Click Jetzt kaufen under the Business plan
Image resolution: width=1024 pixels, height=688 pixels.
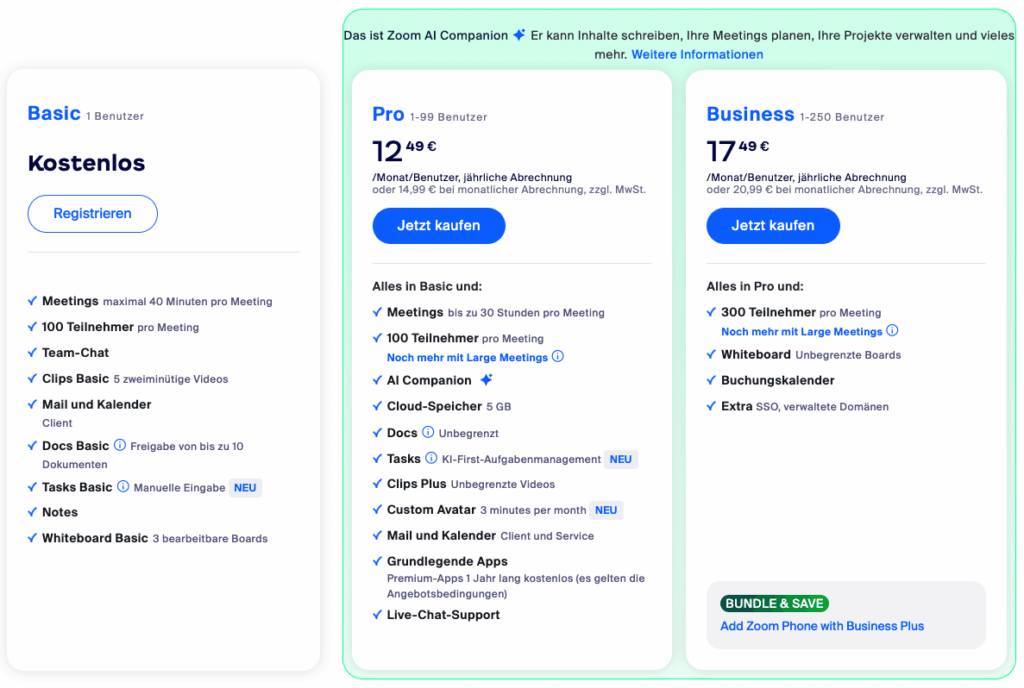point(773,226)
